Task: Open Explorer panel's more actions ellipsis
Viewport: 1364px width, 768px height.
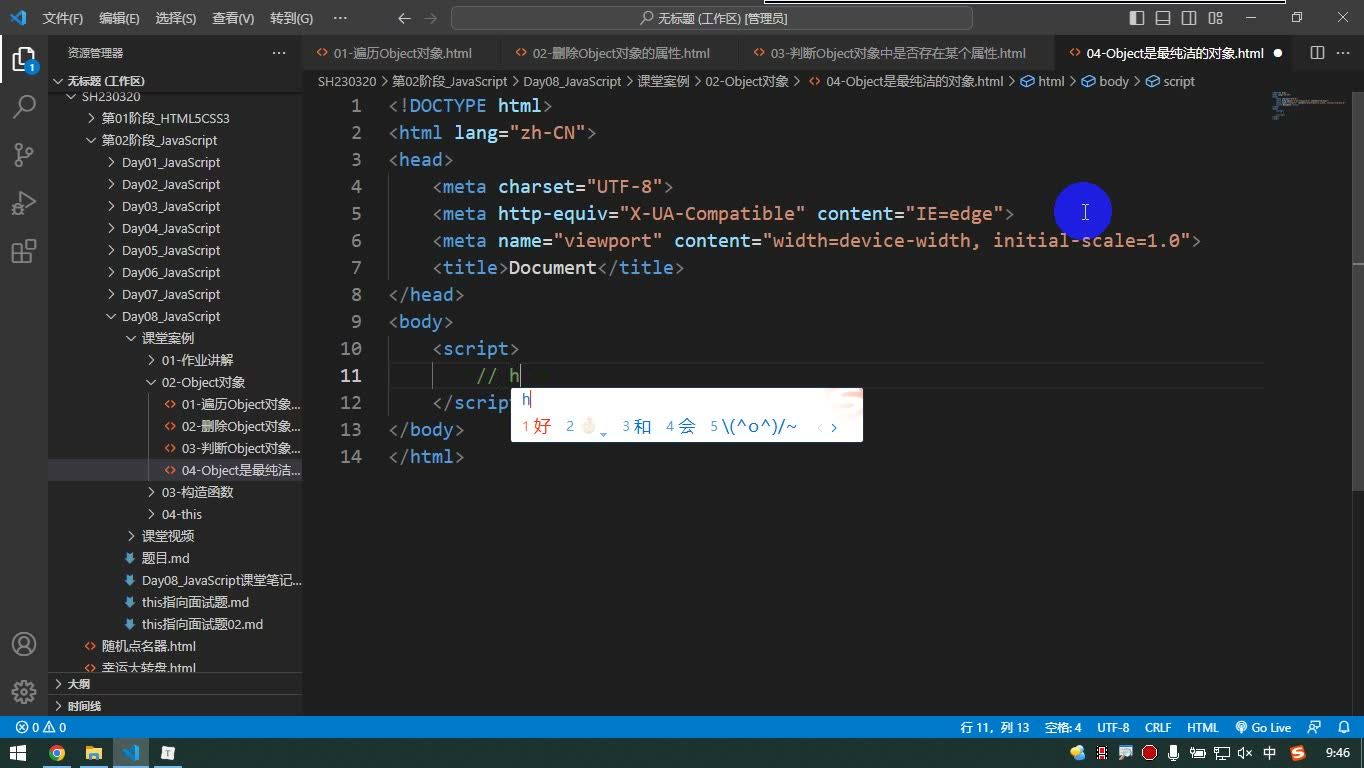Action: 279,53
